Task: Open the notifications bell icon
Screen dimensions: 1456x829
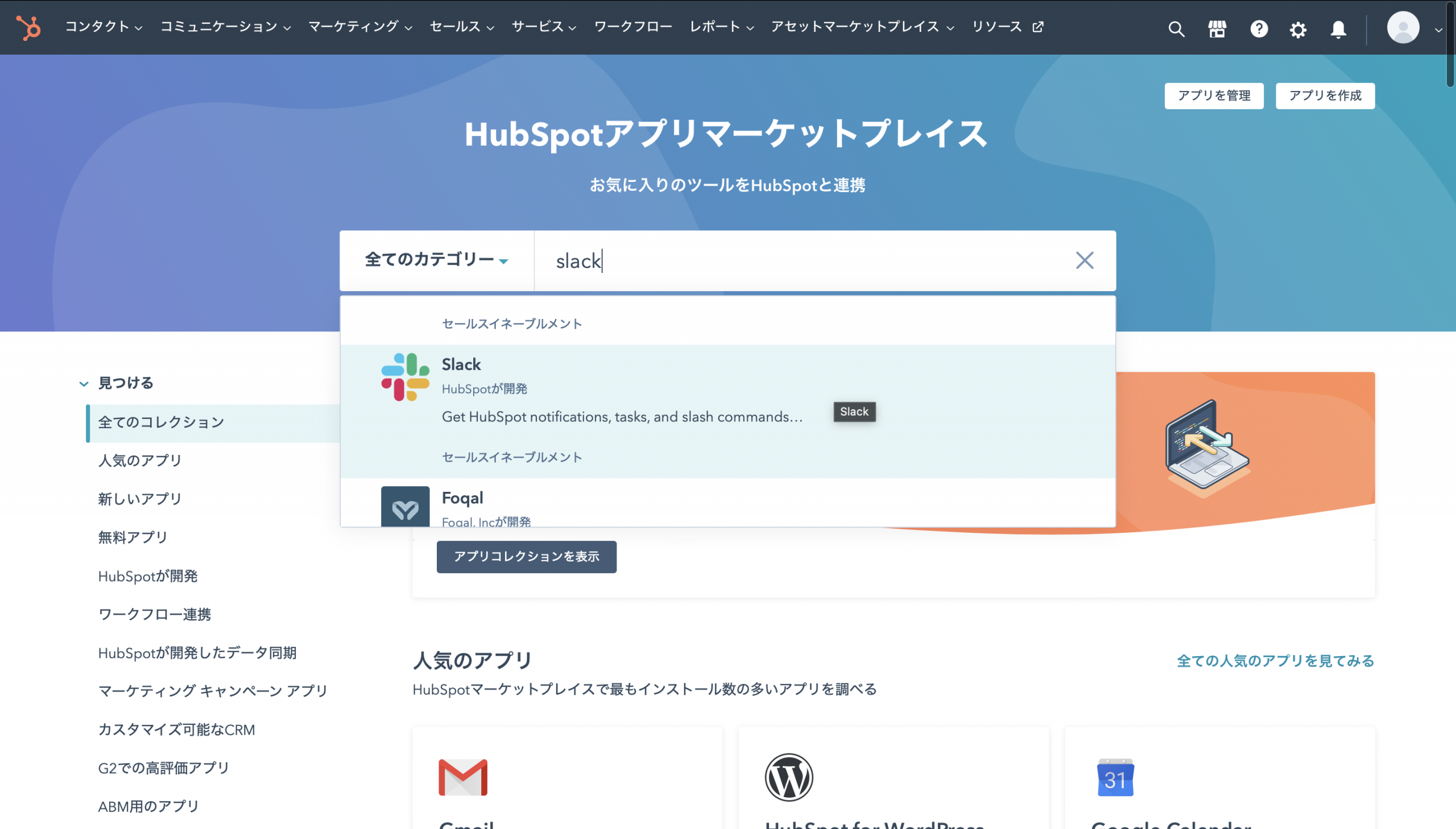Action: [x=1338, y=29]
